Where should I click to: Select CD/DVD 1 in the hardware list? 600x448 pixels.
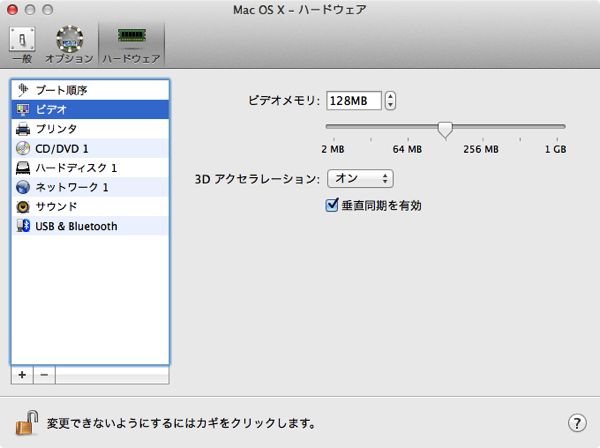tap(90, 148)
